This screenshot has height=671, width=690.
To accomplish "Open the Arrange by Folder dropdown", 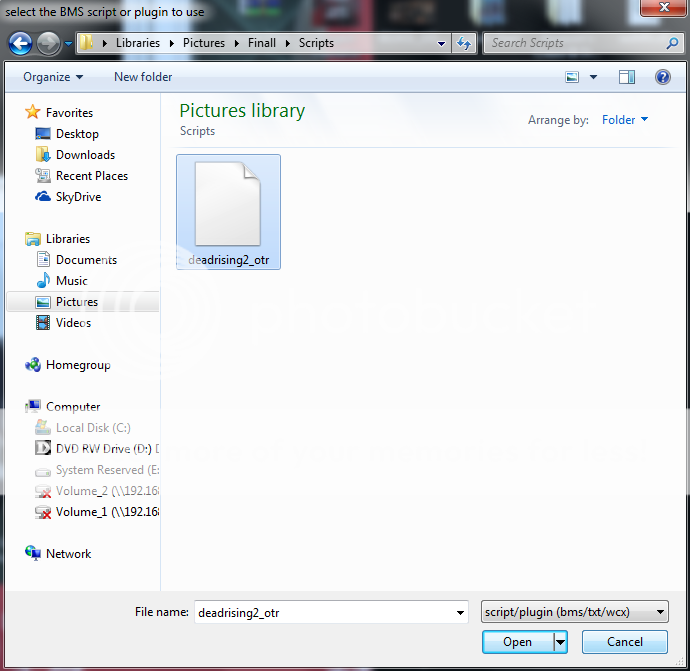I will [625, 120].
